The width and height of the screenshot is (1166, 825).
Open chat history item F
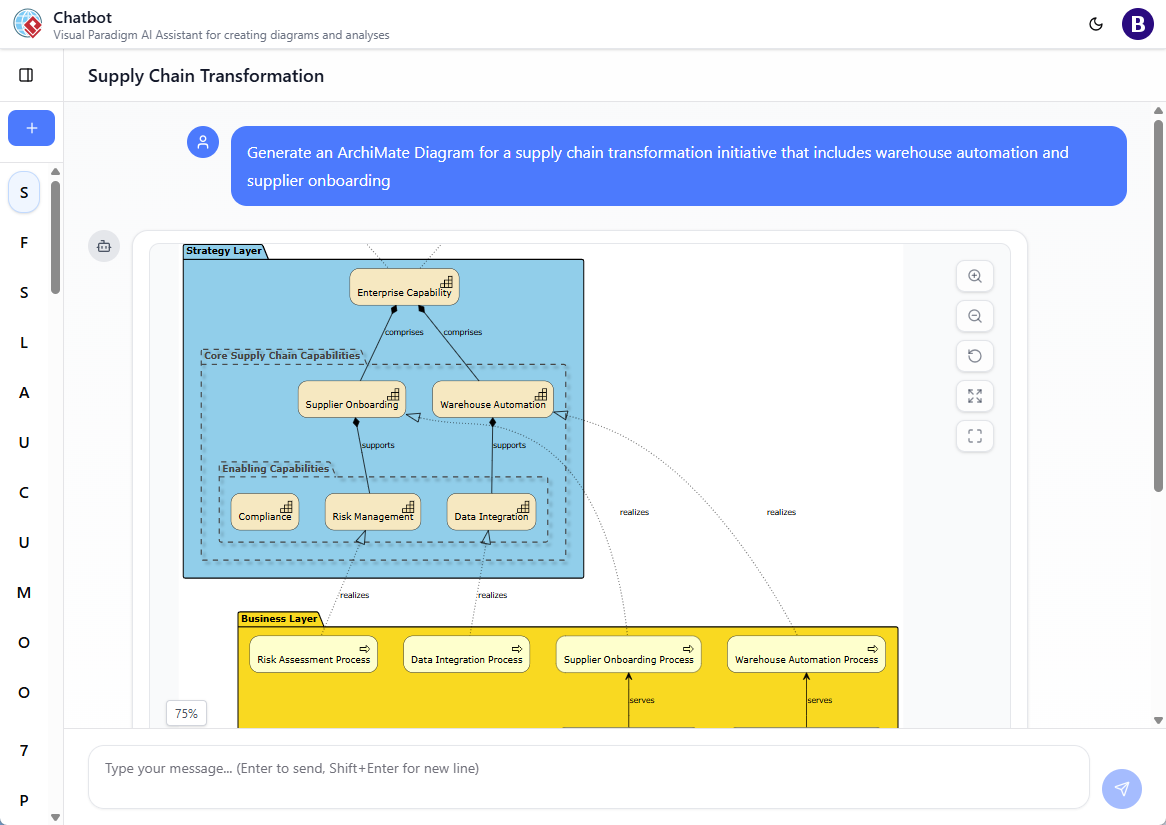click(24, 243)
